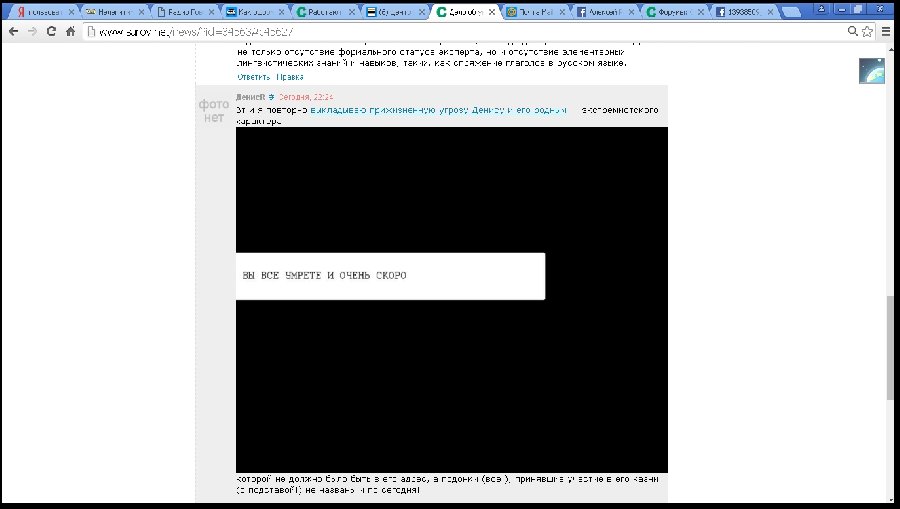Click the vertical page scrollbar thumb

point(890,345)
